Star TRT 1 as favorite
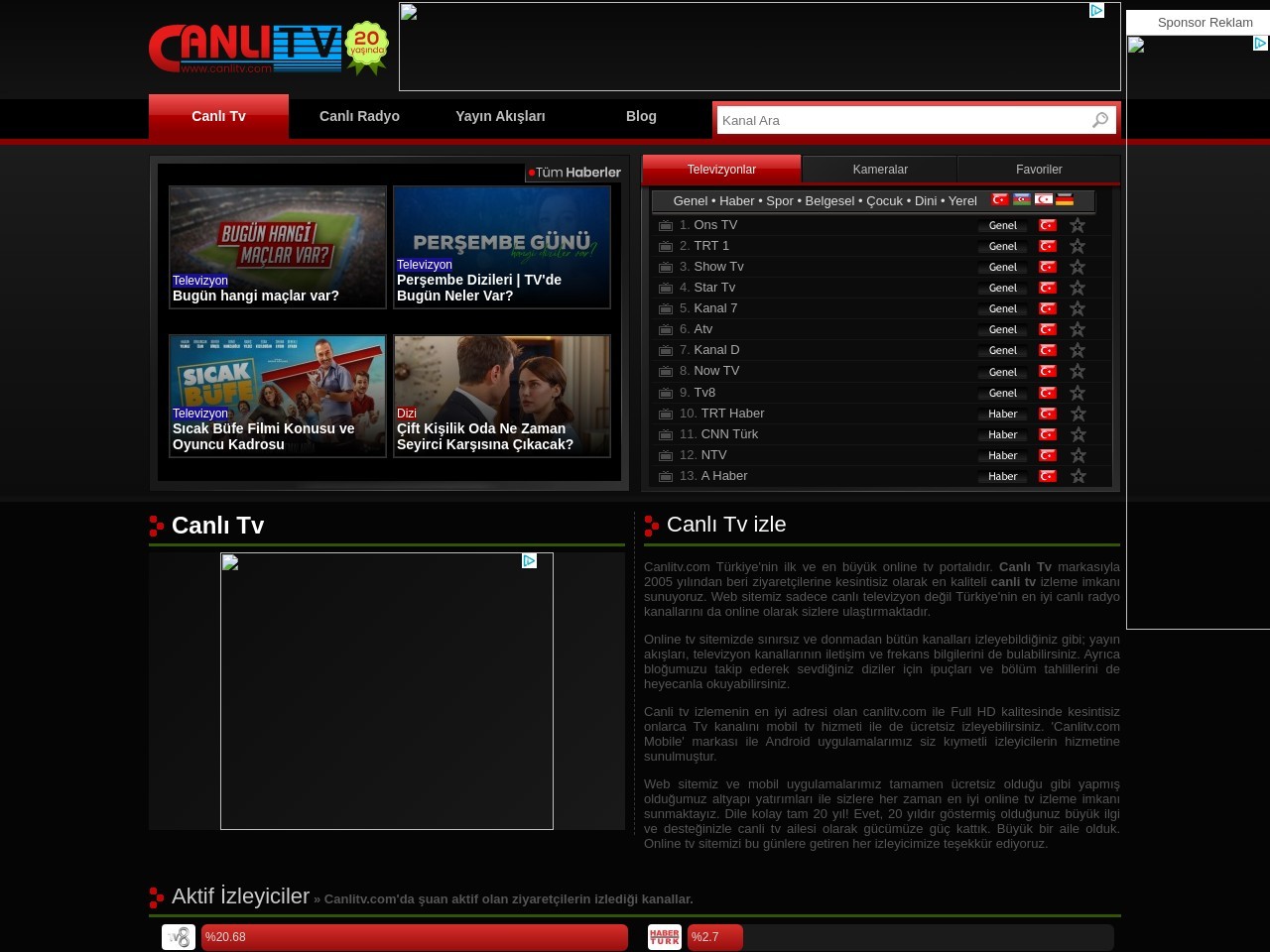 [x=1078, y=246]
